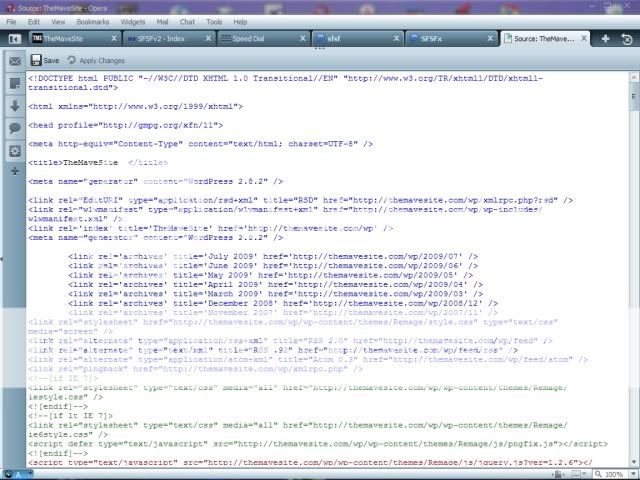Click the Save button label

pyautogui.click(x=51, y=60)
